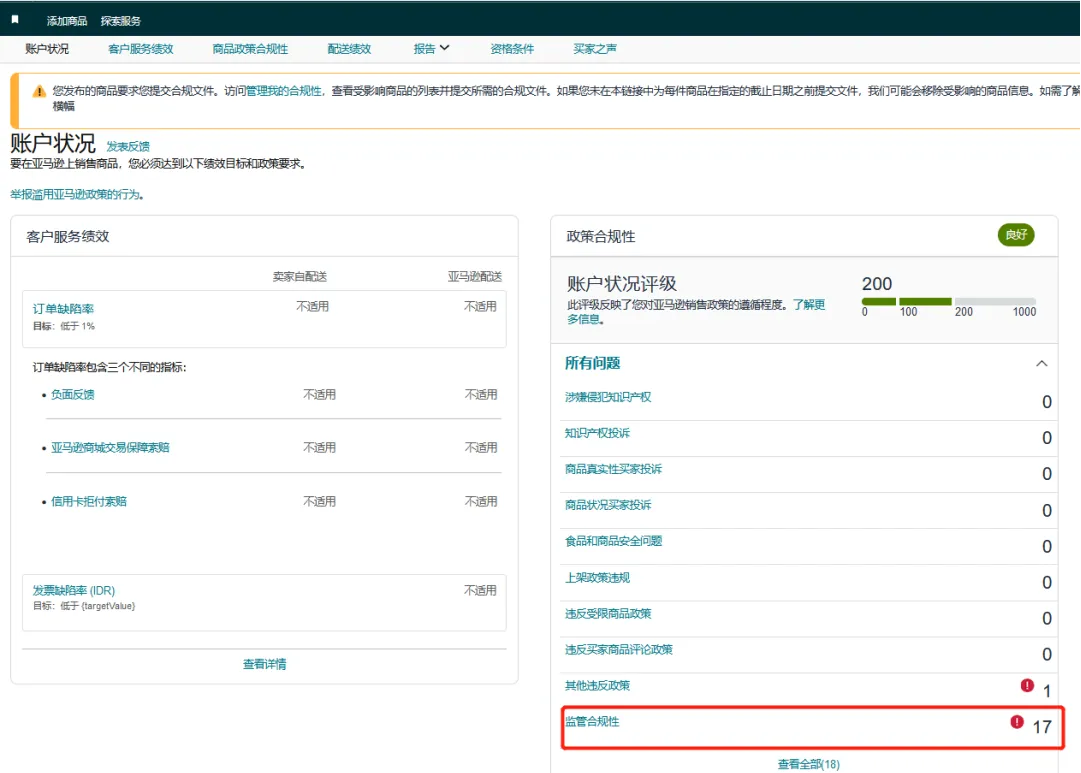Viewport: 1081px width, 773px height.
Task: Open the 订单缺陷率 metric link
Action: (x=63, y=309)
